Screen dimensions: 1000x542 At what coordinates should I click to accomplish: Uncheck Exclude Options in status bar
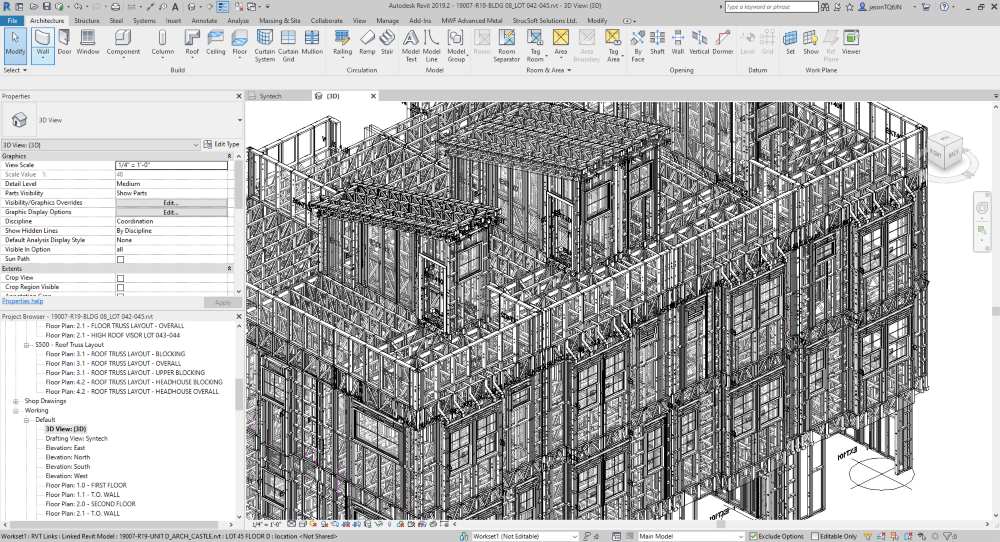click(x=754, y=536)
